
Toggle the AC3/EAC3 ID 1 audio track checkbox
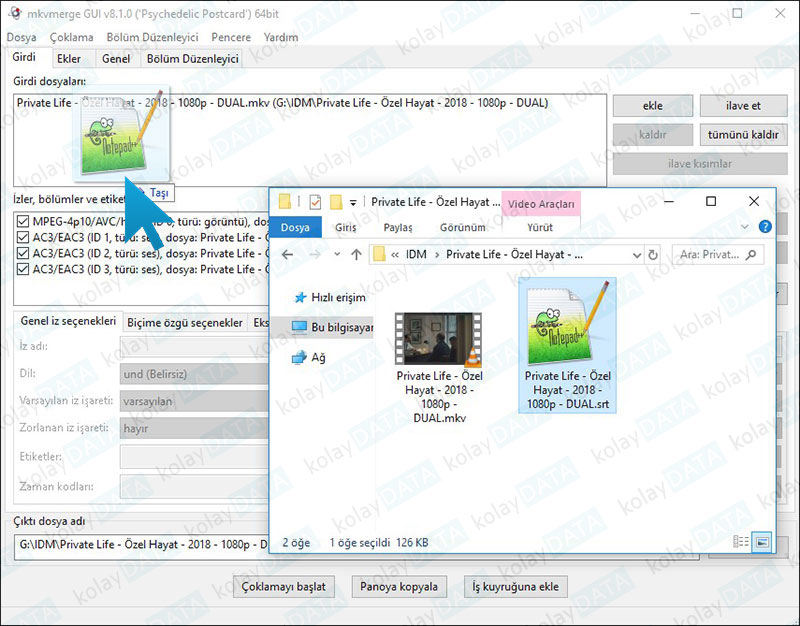[23, 238]
